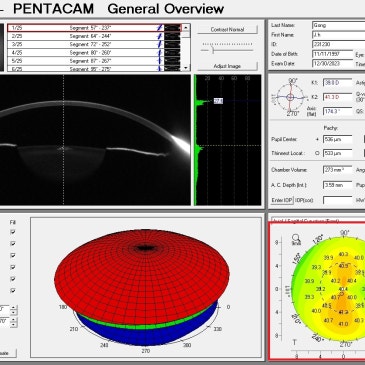Toggle the last Fill checkbox
The image size is (365, 365).
[x=13, y=290]
